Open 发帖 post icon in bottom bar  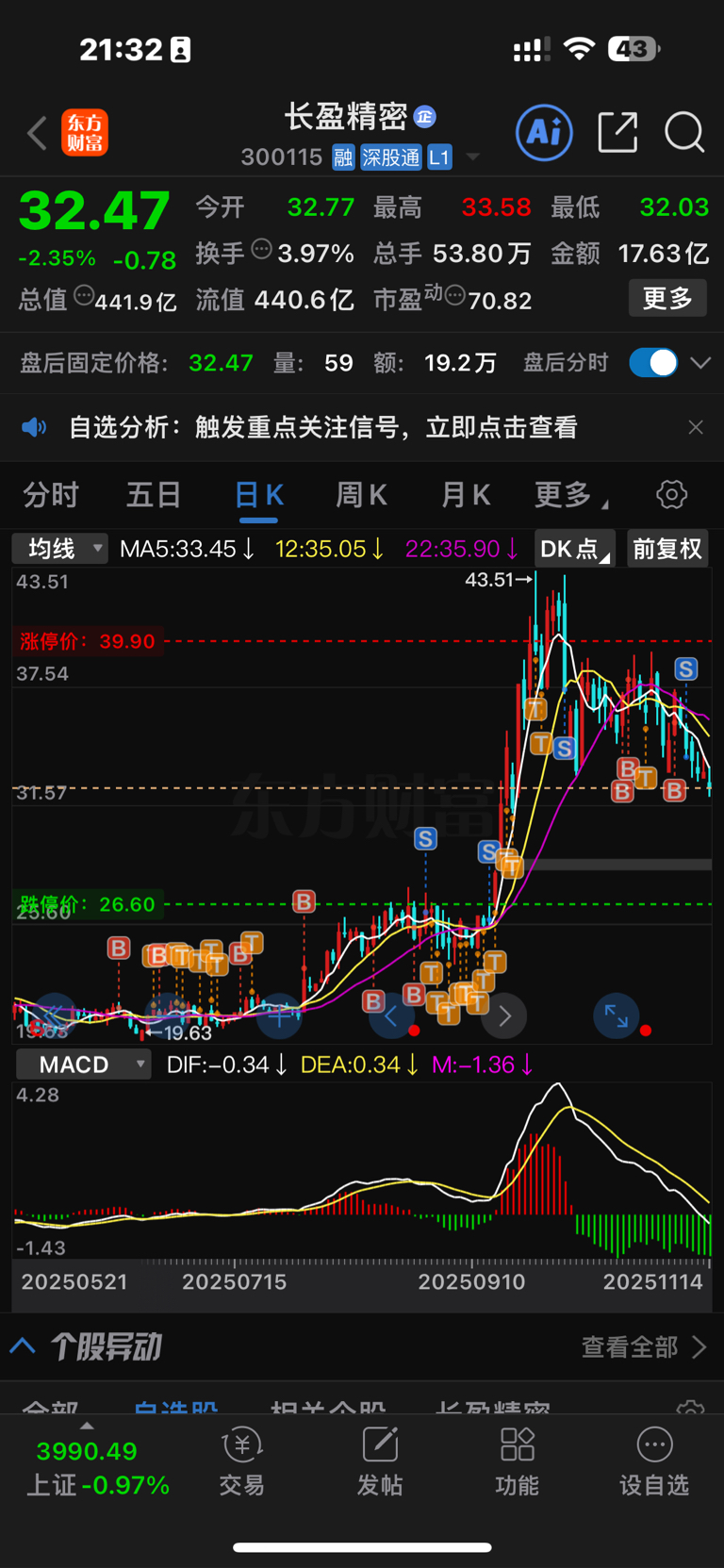point(380,1461)
